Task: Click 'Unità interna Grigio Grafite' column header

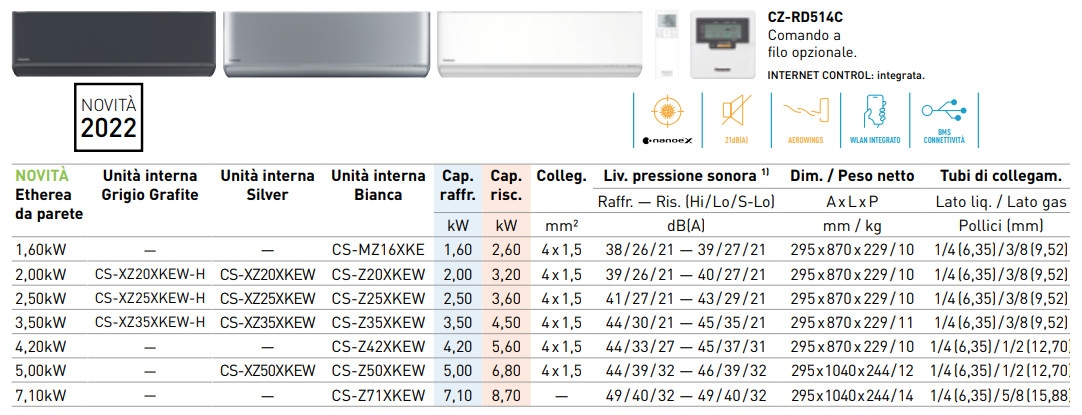Action: [150, 186]
